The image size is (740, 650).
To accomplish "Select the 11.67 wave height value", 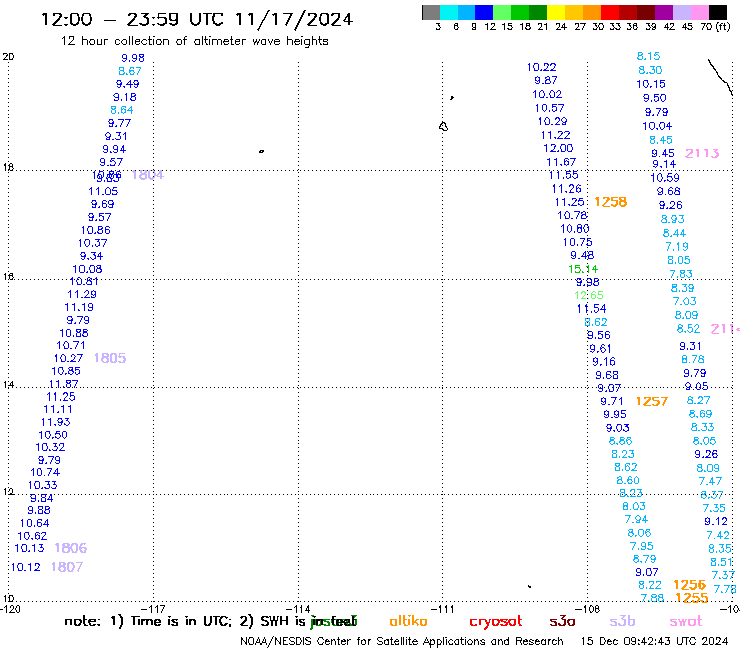I will click(x=561, y=162).
